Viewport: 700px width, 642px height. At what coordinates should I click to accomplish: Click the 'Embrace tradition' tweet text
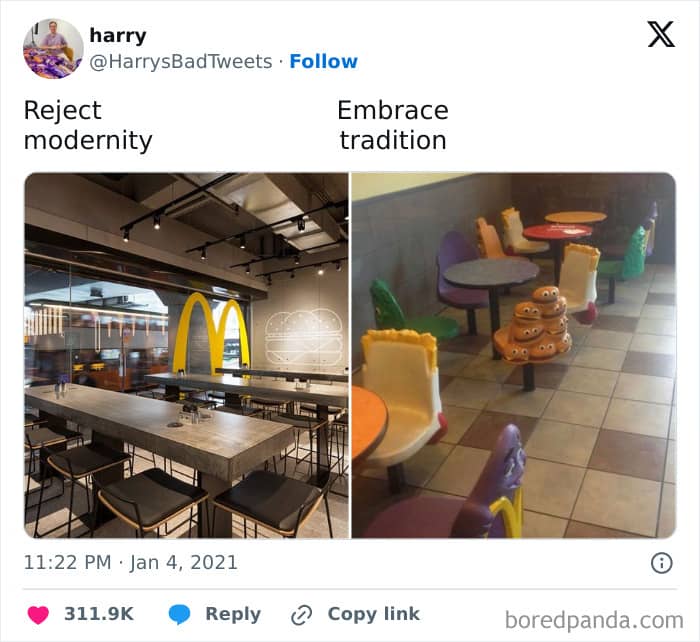(393, 125)
